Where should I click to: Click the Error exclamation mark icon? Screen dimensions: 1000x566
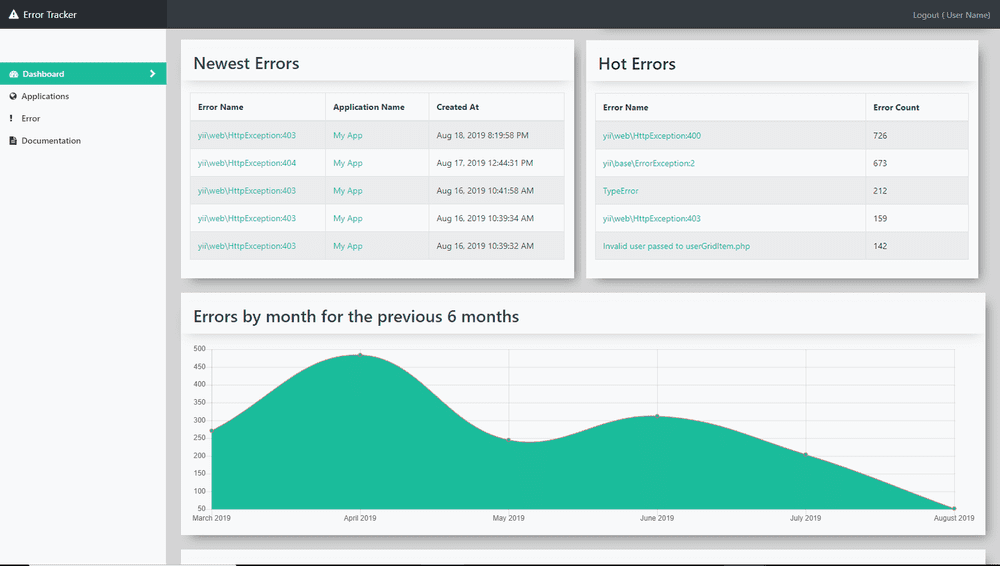tap(11, 118)
